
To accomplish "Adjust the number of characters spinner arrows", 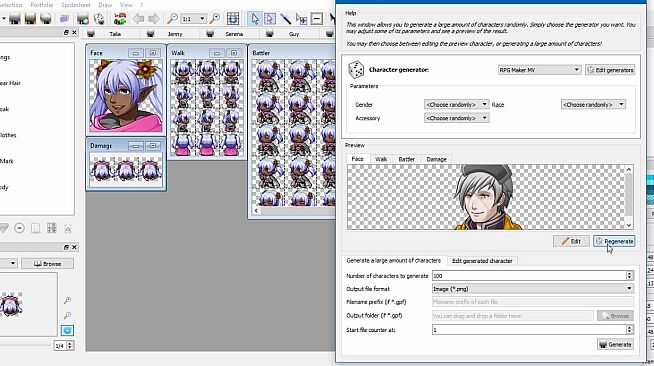I will 629,276.
